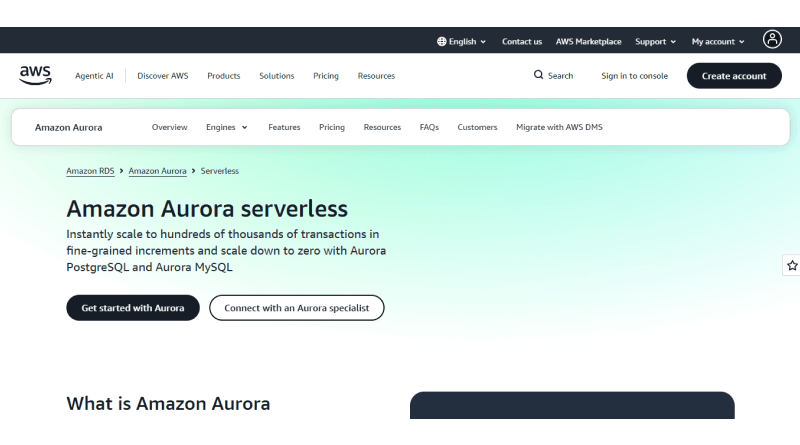Image resolution: width=800 pixels, height=445 pixels.
Task: Open Resources in main AWS navigation
Action: pyautogui.click(x=376, y=76)
